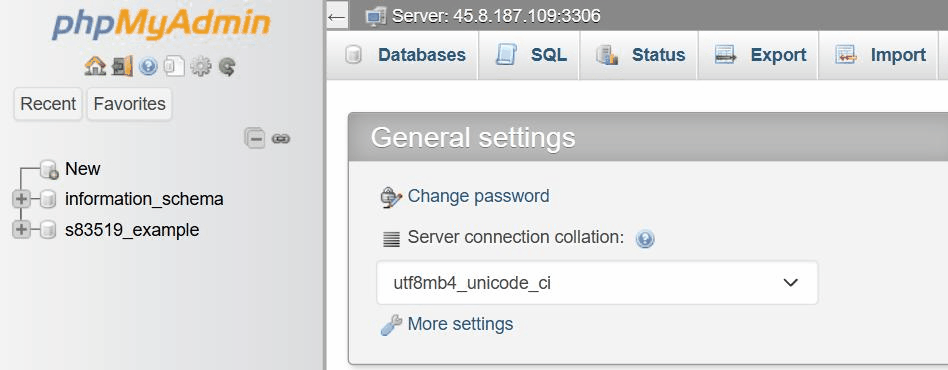Click the log out (exit door) icon
This screenshot has width=948, height=370.
point(122,67)
